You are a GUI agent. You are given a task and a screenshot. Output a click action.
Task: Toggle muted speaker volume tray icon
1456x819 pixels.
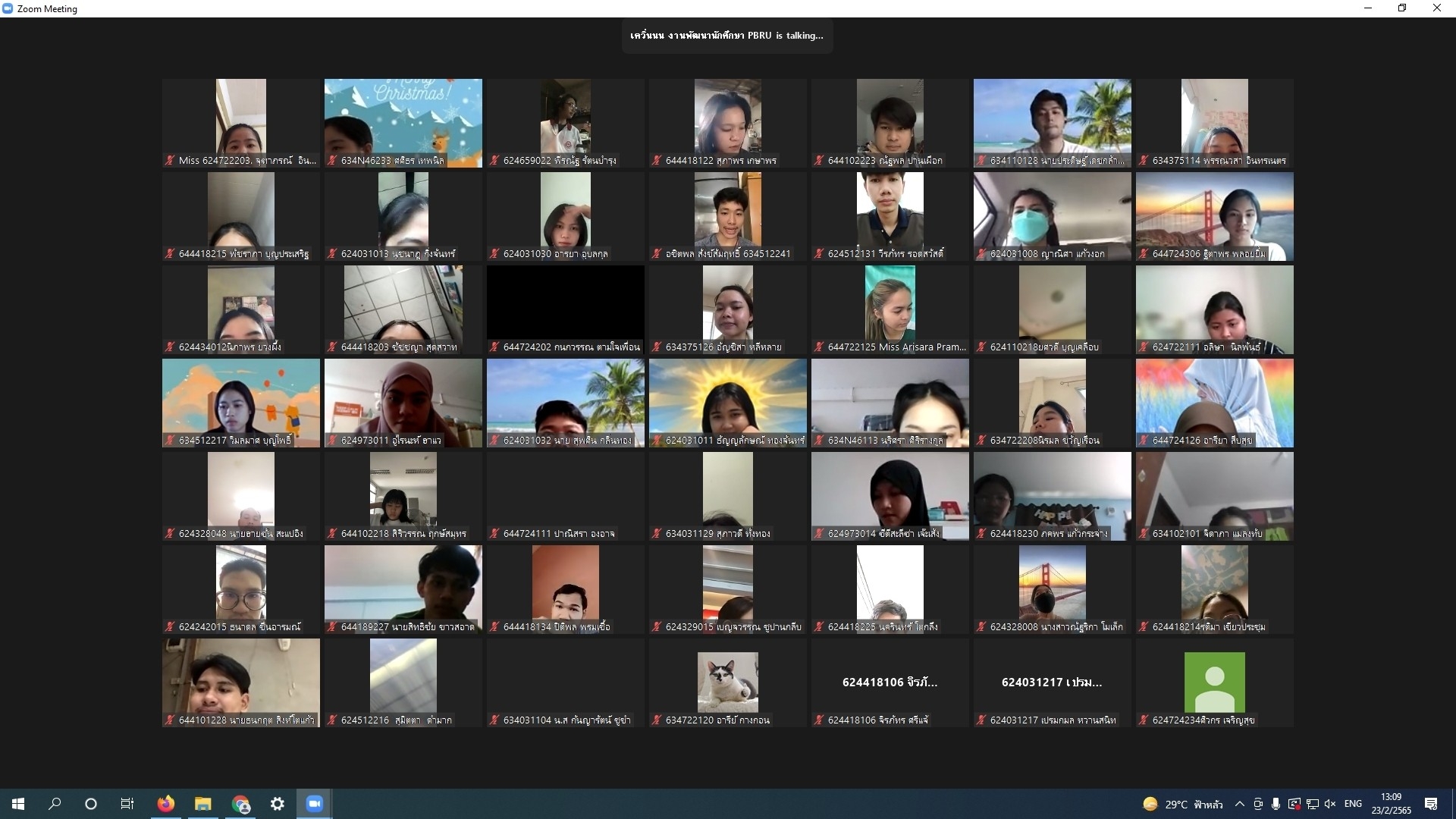tap(1330, 804)
